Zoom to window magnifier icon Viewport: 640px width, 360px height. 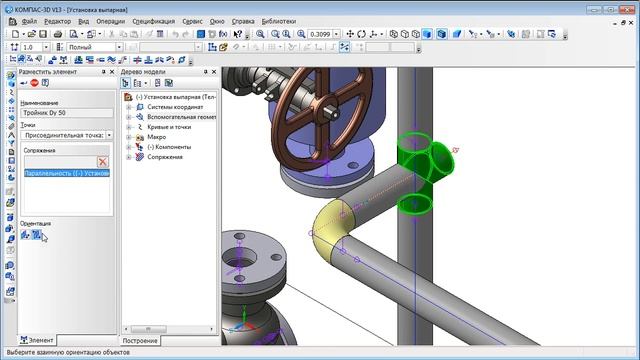pyautogui.click(x=260, y=34)
